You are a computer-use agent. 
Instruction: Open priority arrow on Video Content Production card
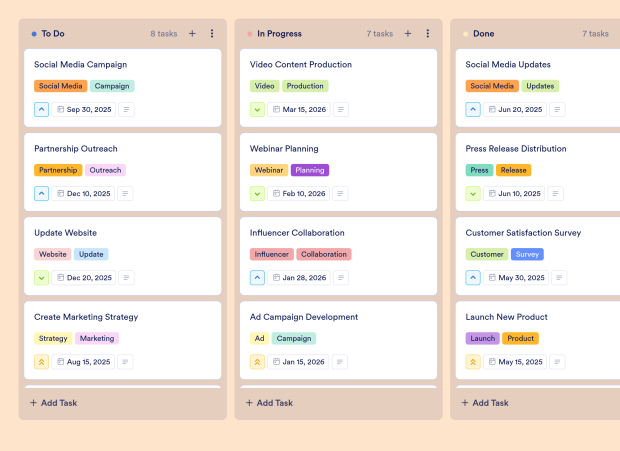(x=257, y=109)
